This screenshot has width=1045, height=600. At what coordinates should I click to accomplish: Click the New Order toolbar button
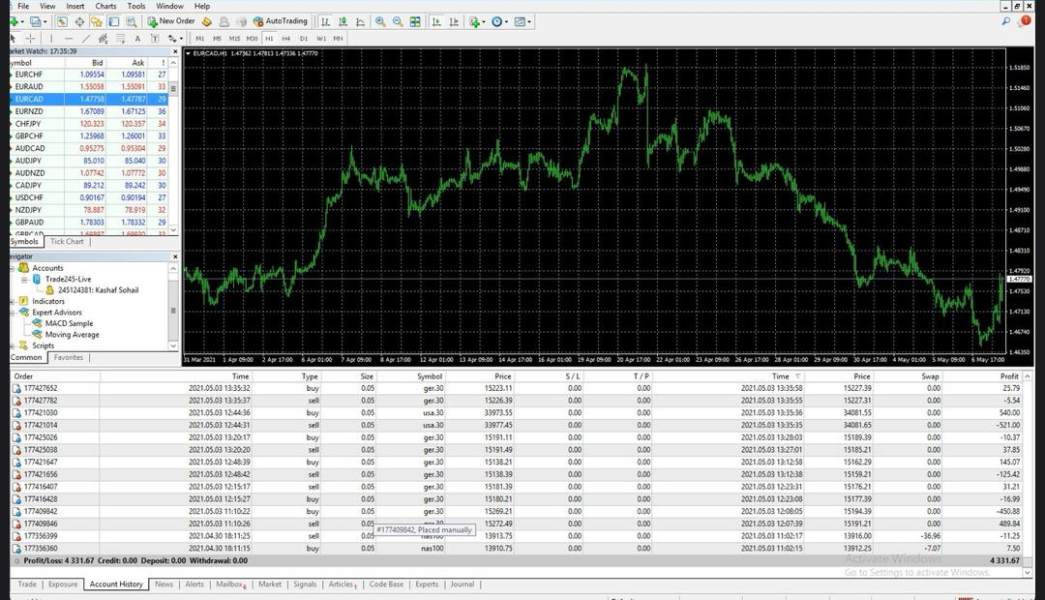click(170, 21)
